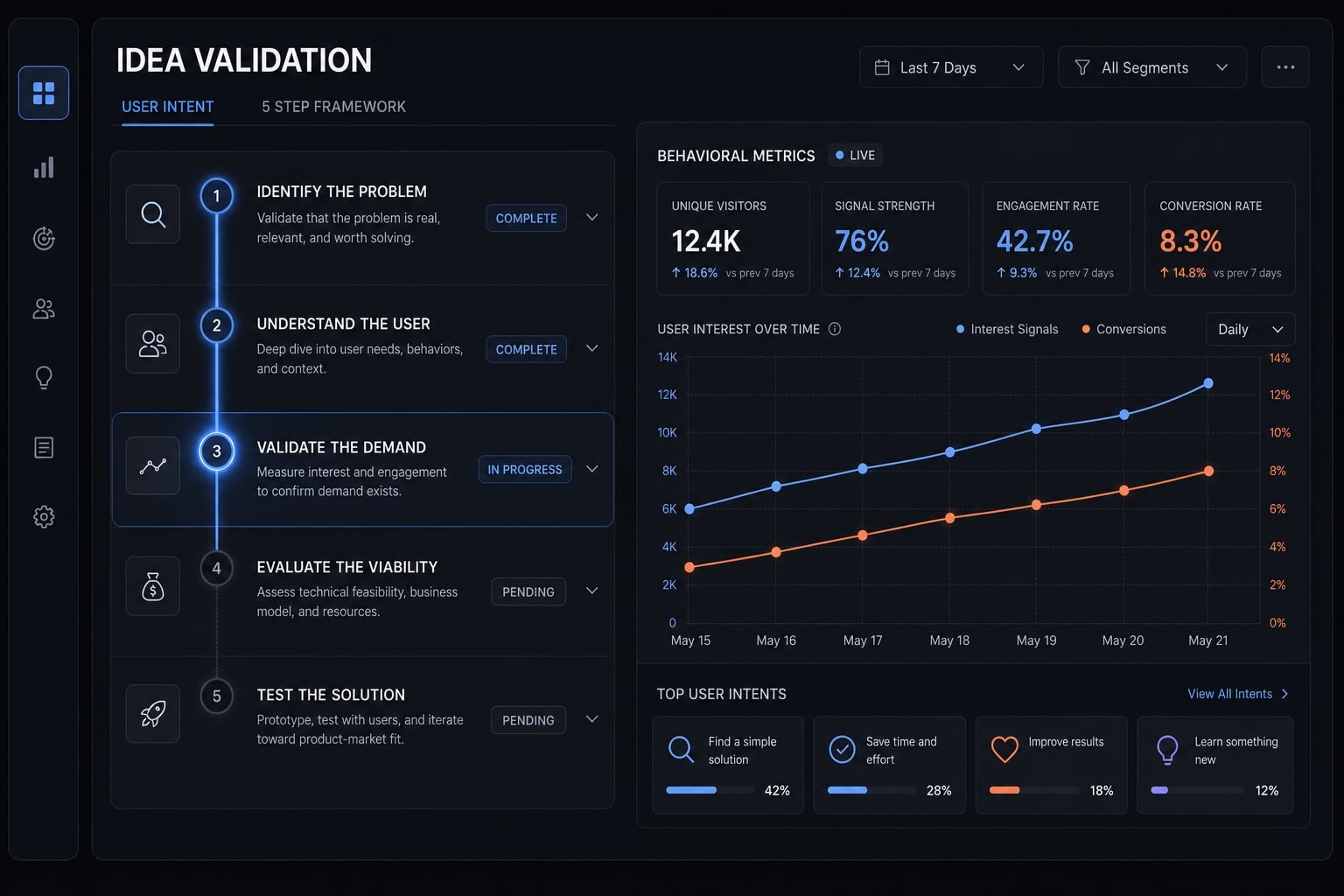
Task: Open the target goals sidebar icon
Action: (x=44, y=238)
